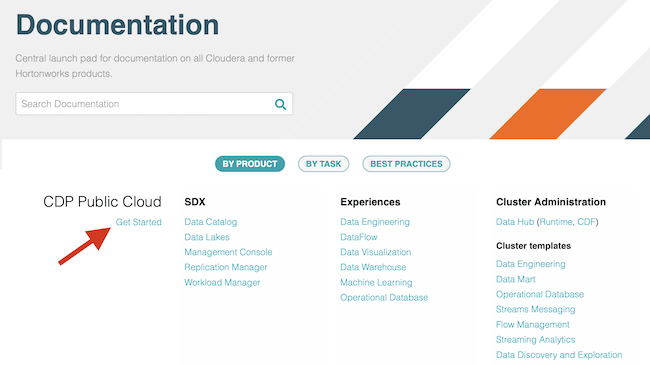Image resolution: width=650 pixels, height=365 pixels.
Task: Visit the Replication Manager docs
Action: (226, 267)
